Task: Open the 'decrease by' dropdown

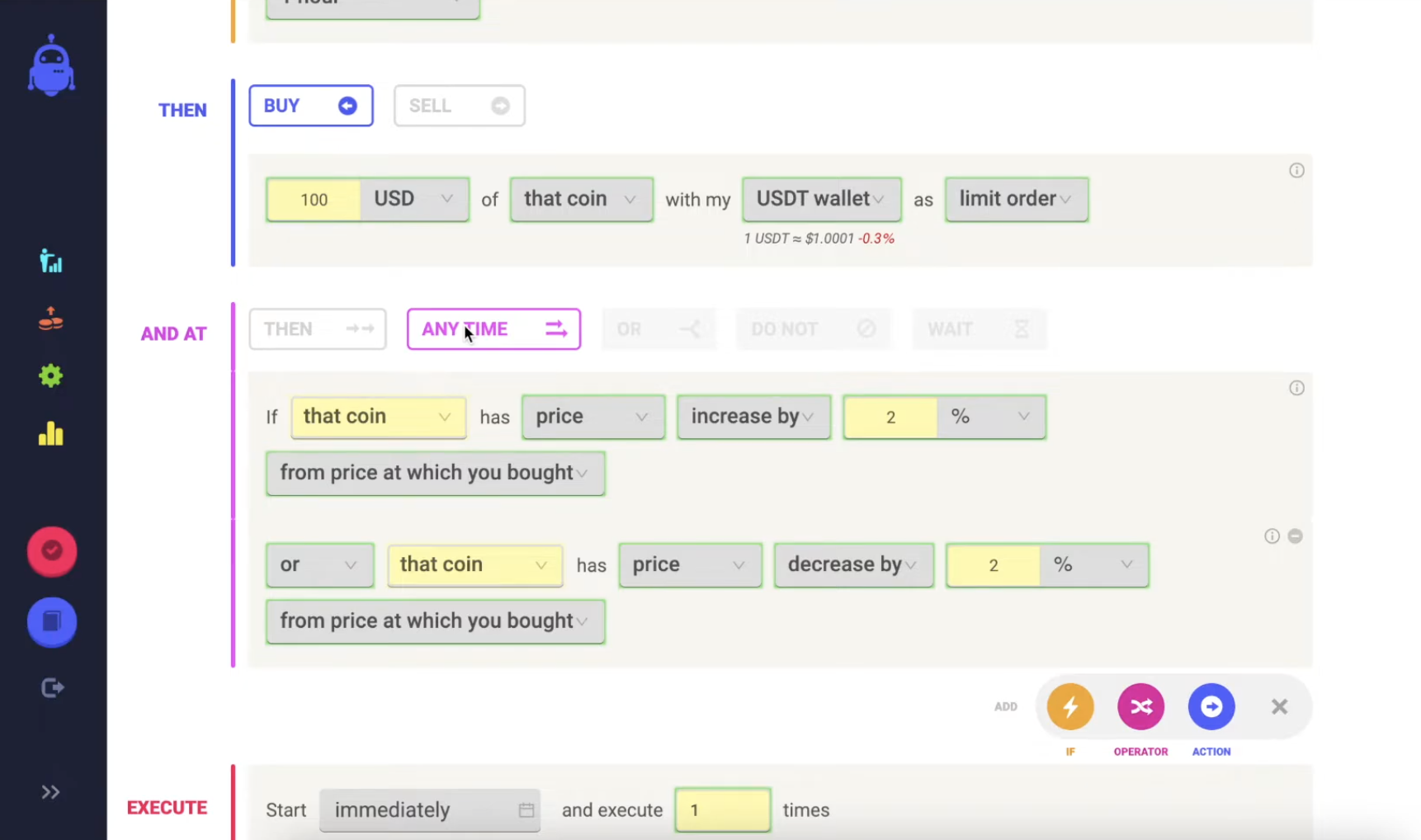Action: (x=853, y=565)
